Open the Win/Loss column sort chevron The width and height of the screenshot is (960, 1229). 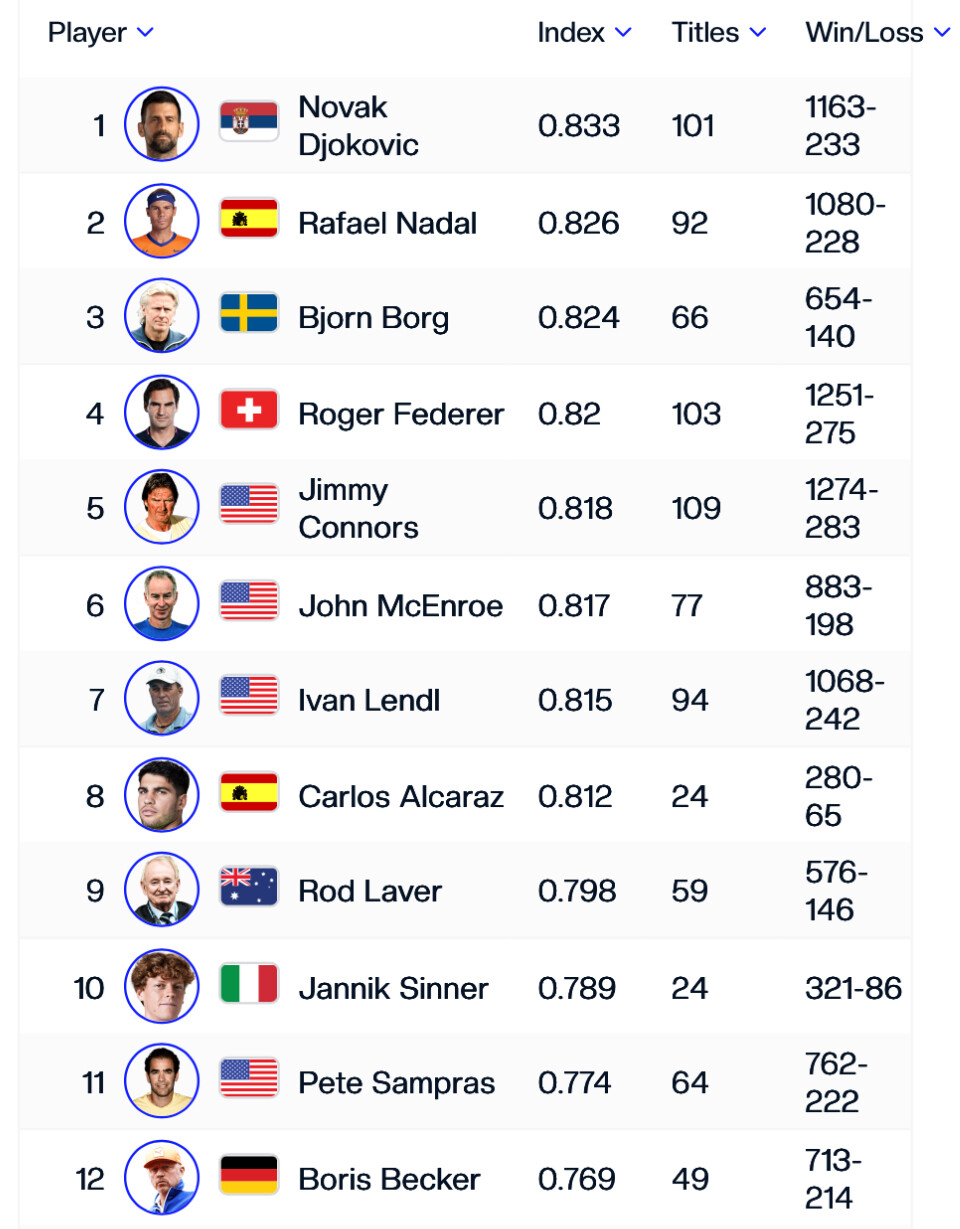(942, 33)
